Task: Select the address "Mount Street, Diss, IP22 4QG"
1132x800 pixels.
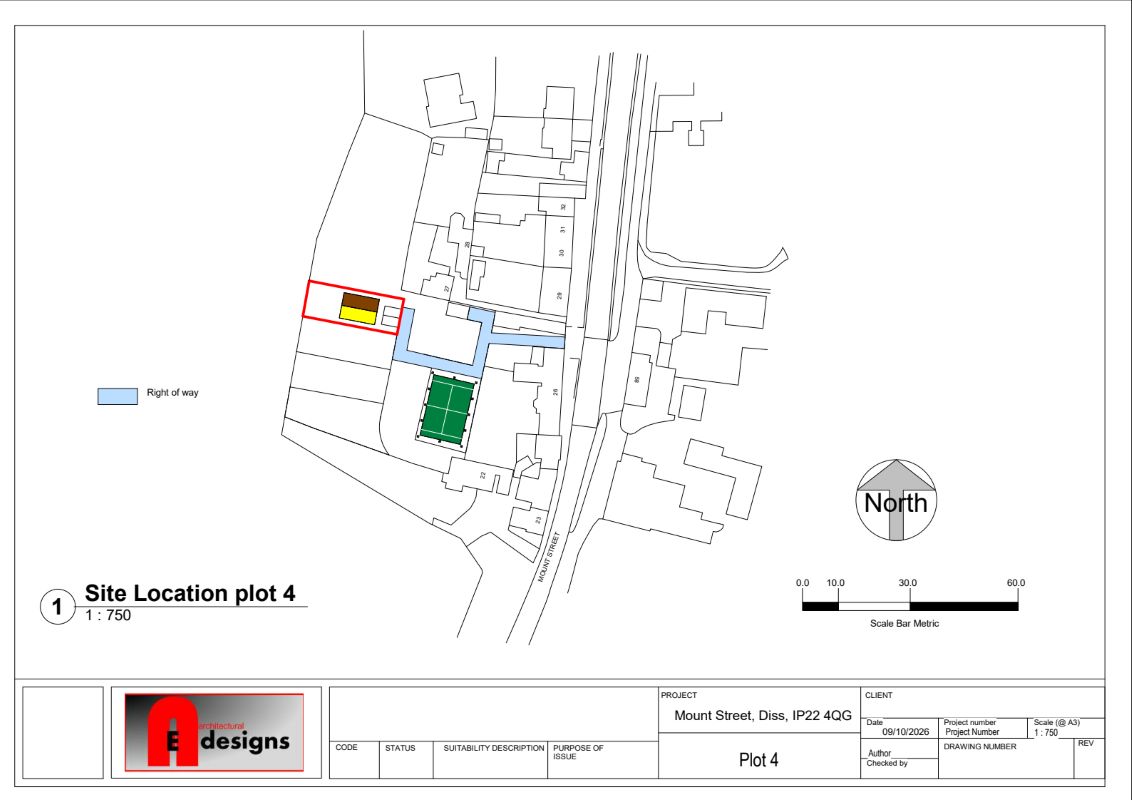Action: click(x=763, y=716)
